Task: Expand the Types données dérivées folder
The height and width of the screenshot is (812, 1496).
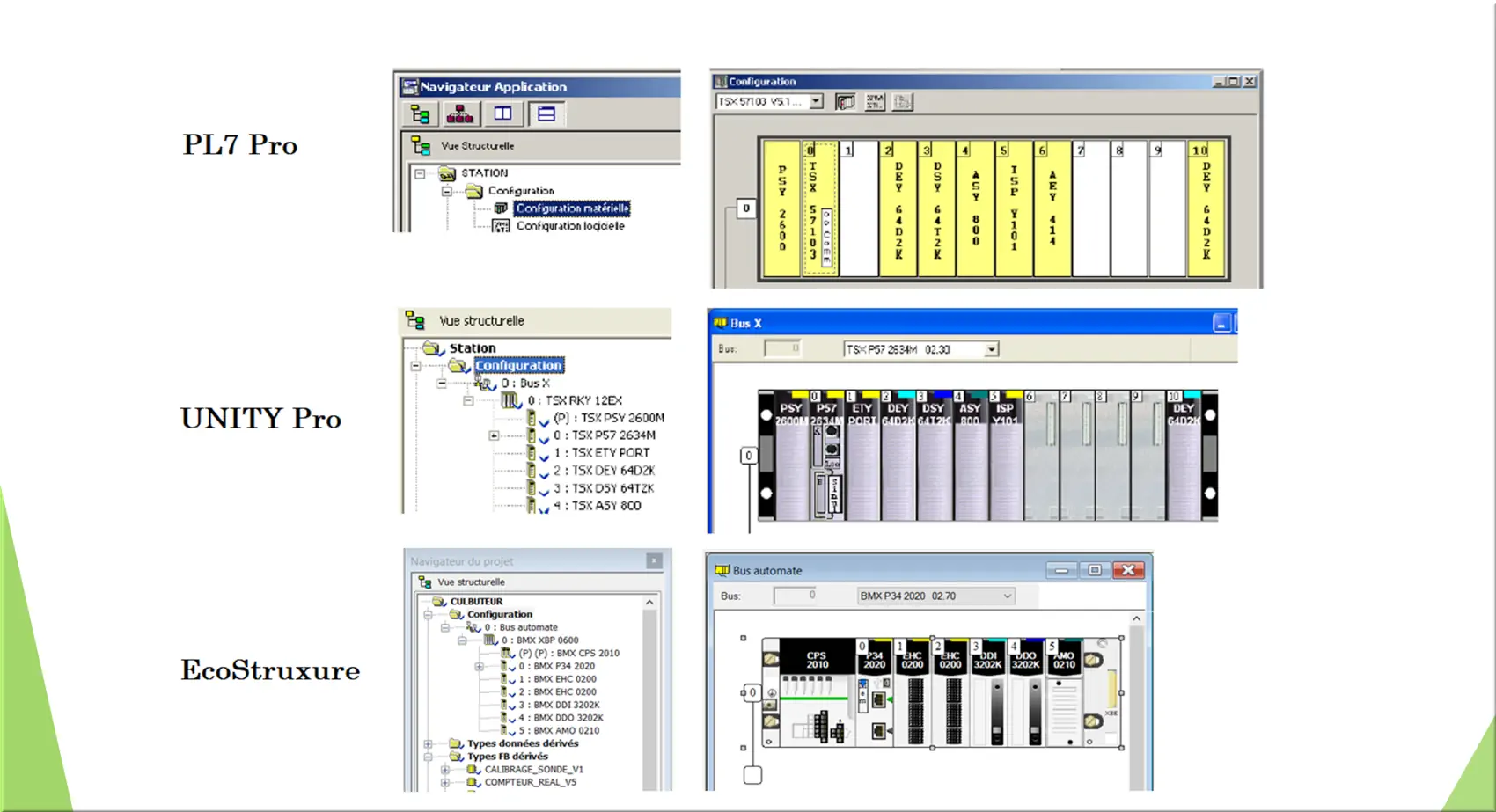Action: (429, 744)
